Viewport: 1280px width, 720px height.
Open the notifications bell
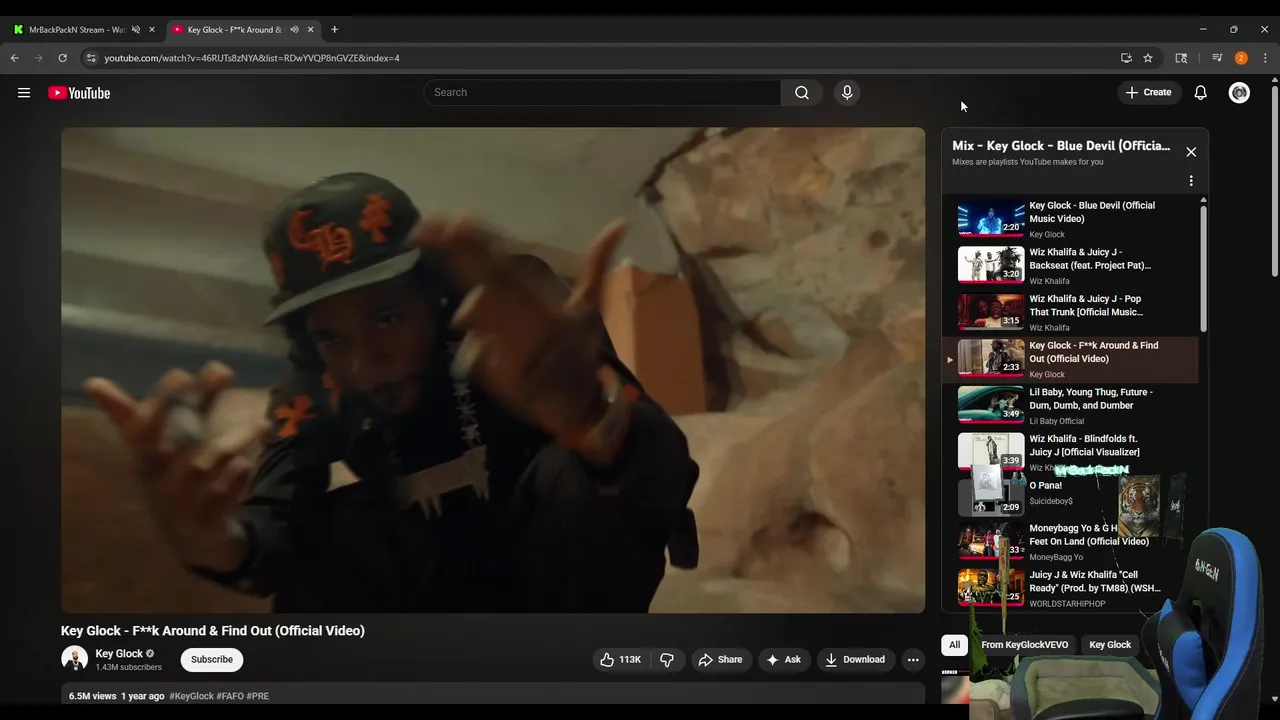[1200, 93]
